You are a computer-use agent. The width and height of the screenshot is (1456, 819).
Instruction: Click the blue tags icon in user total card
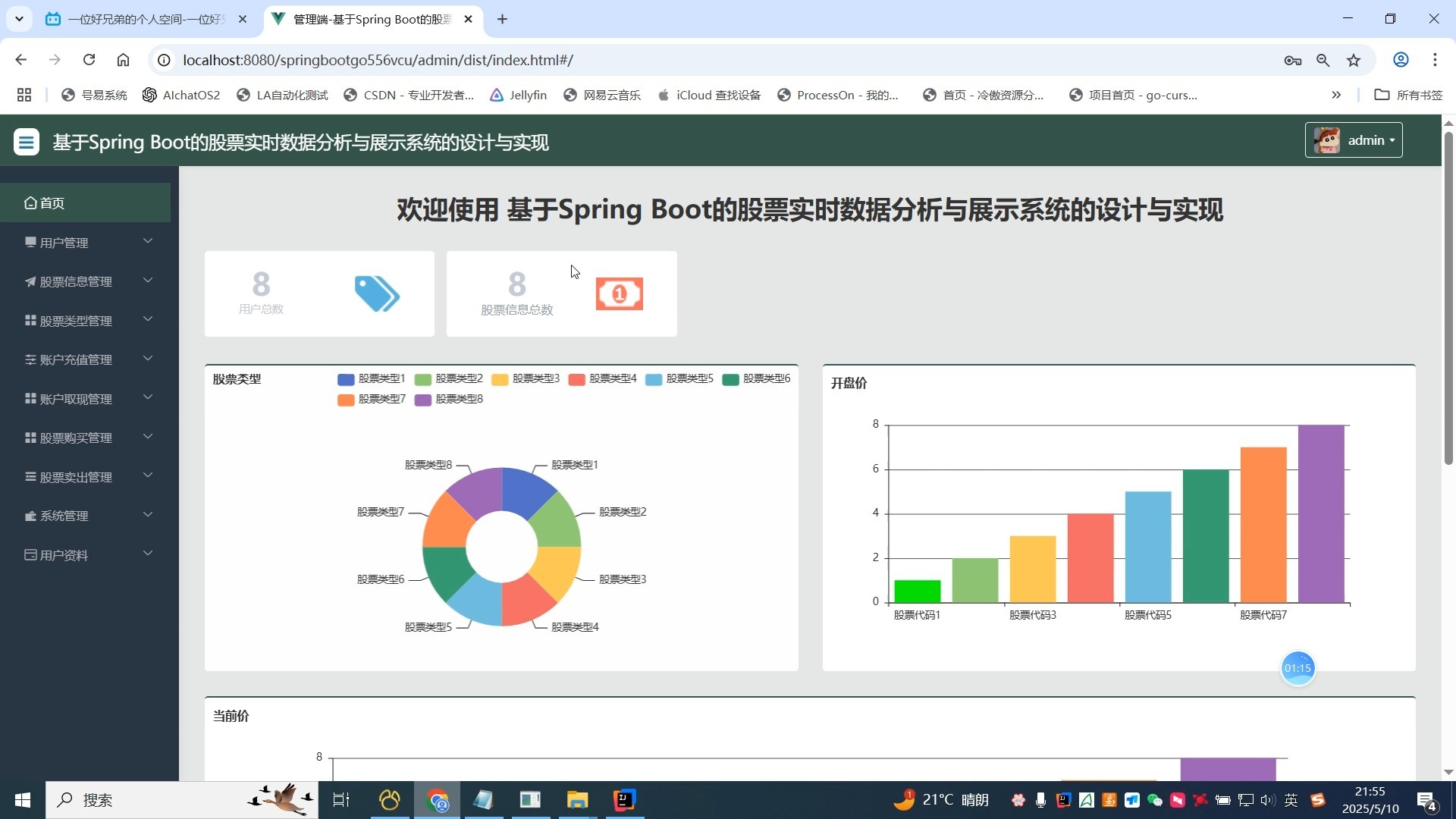(377, 294)
